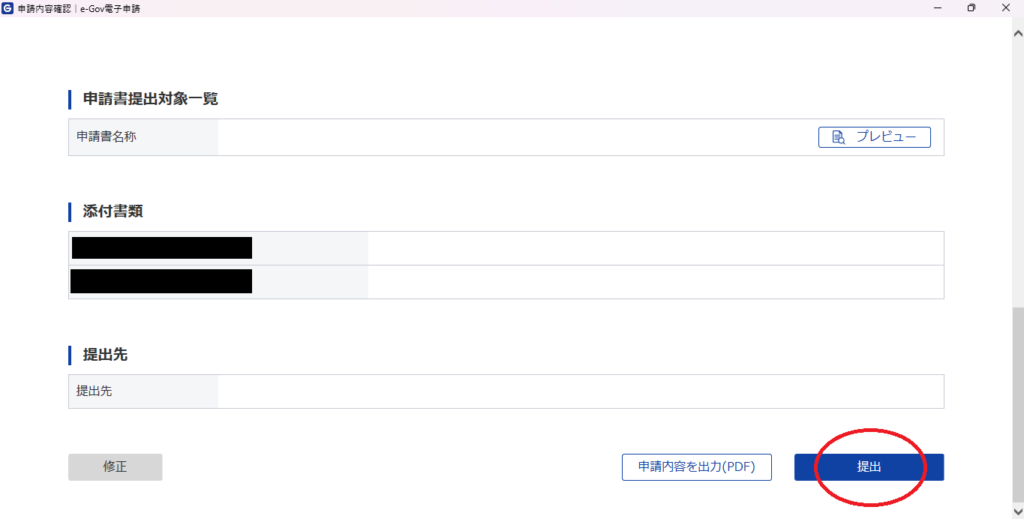Restore down the window size
Viewport: 1024px width, 519px height.
tap(971, 8)
